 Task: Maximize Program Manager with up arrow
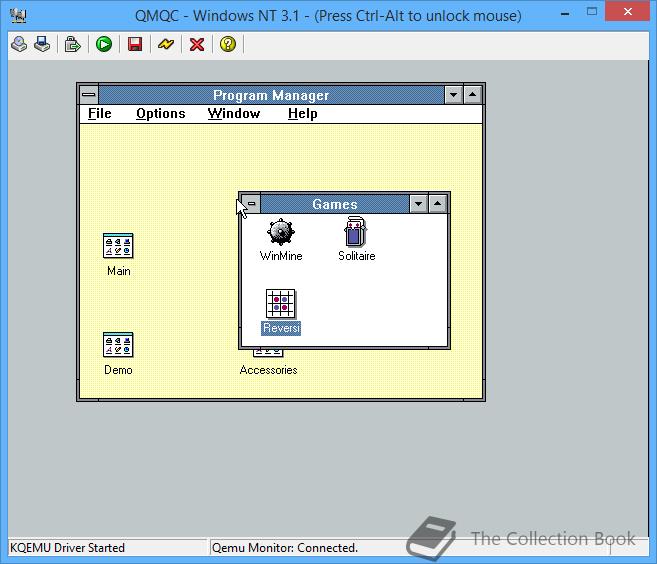[x=473, y=95]
